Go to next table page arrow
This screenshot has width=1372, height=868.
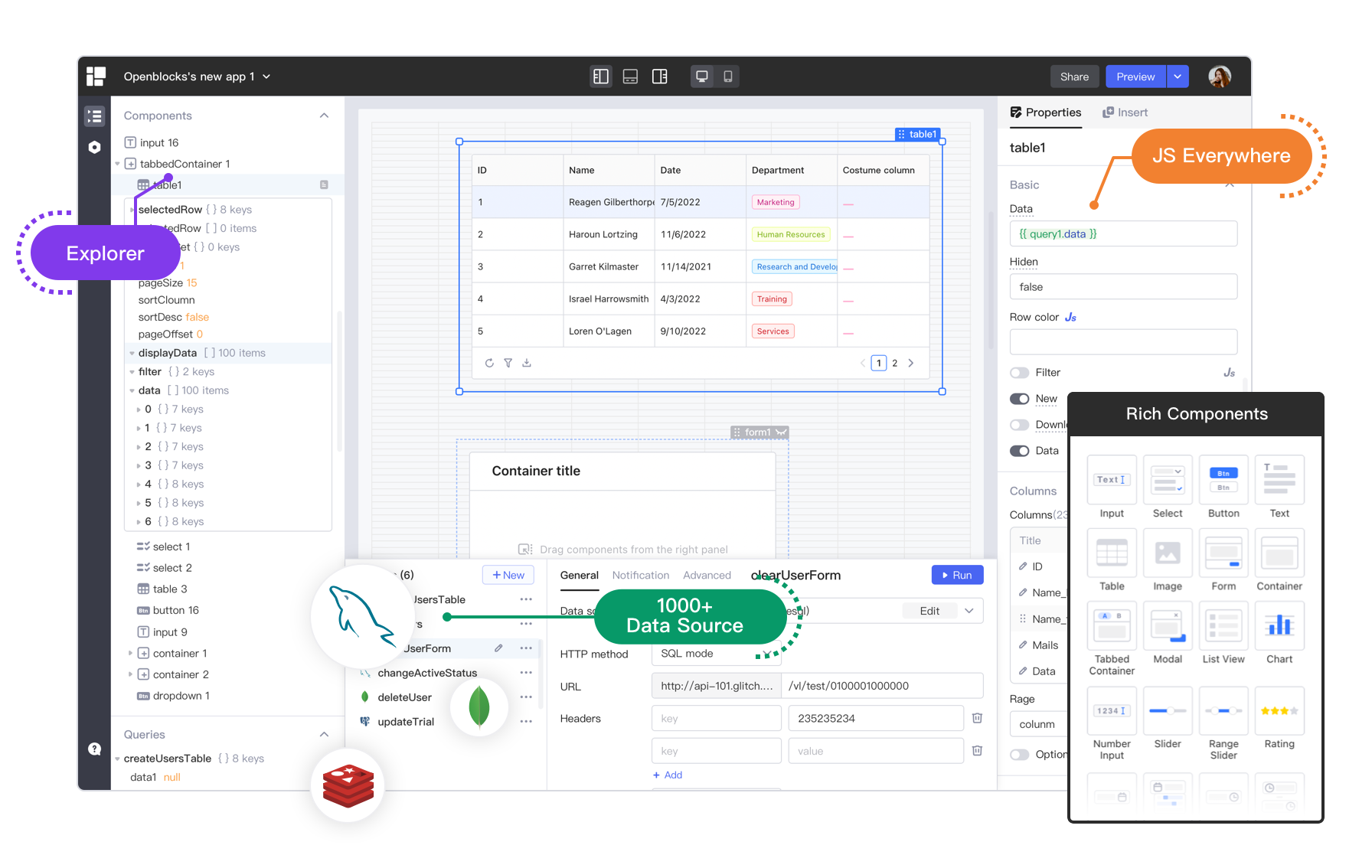pos(911,363)
